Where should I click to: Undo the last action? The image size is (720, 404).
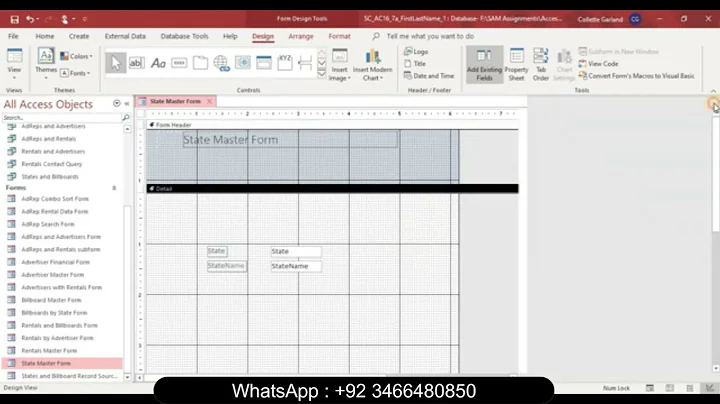pyautogui.click(x=30, y=19)
